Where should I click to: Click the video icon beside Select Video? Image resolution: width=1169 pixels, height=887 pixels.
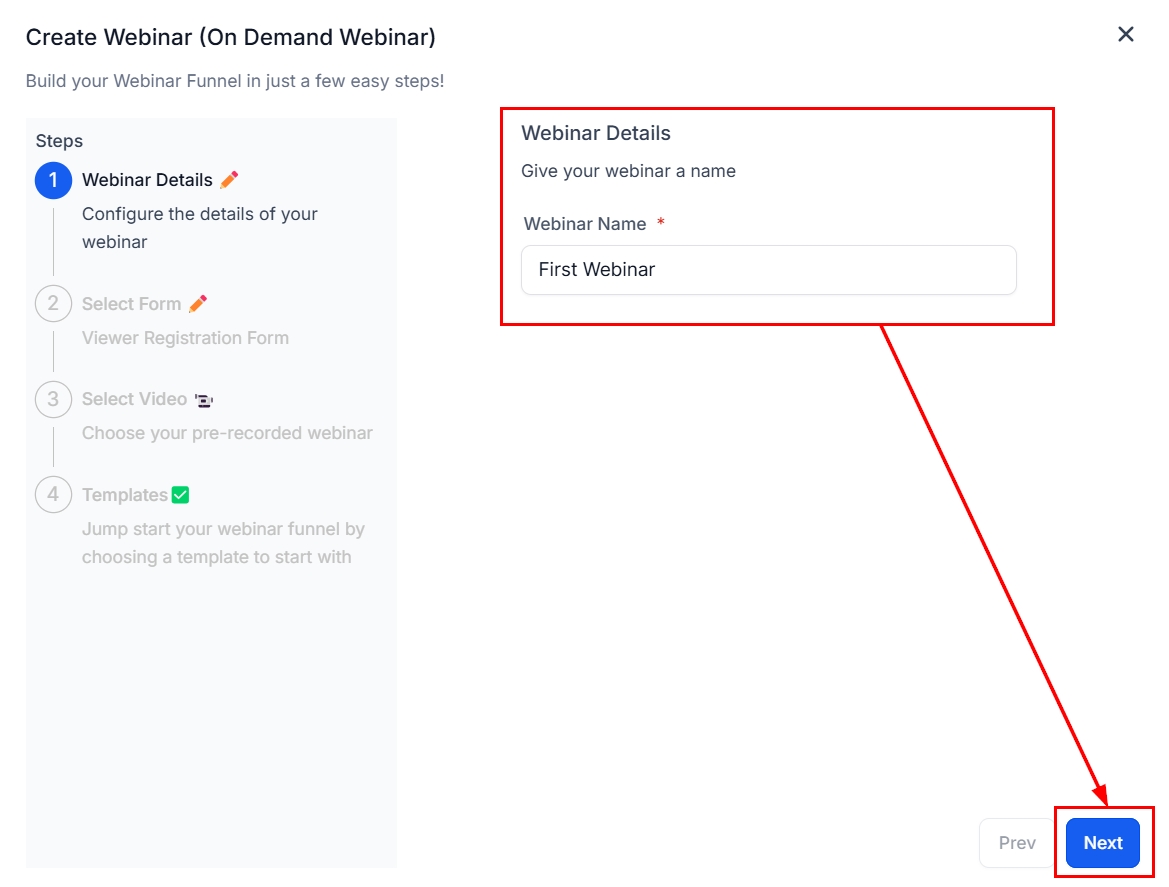(204, 400)
